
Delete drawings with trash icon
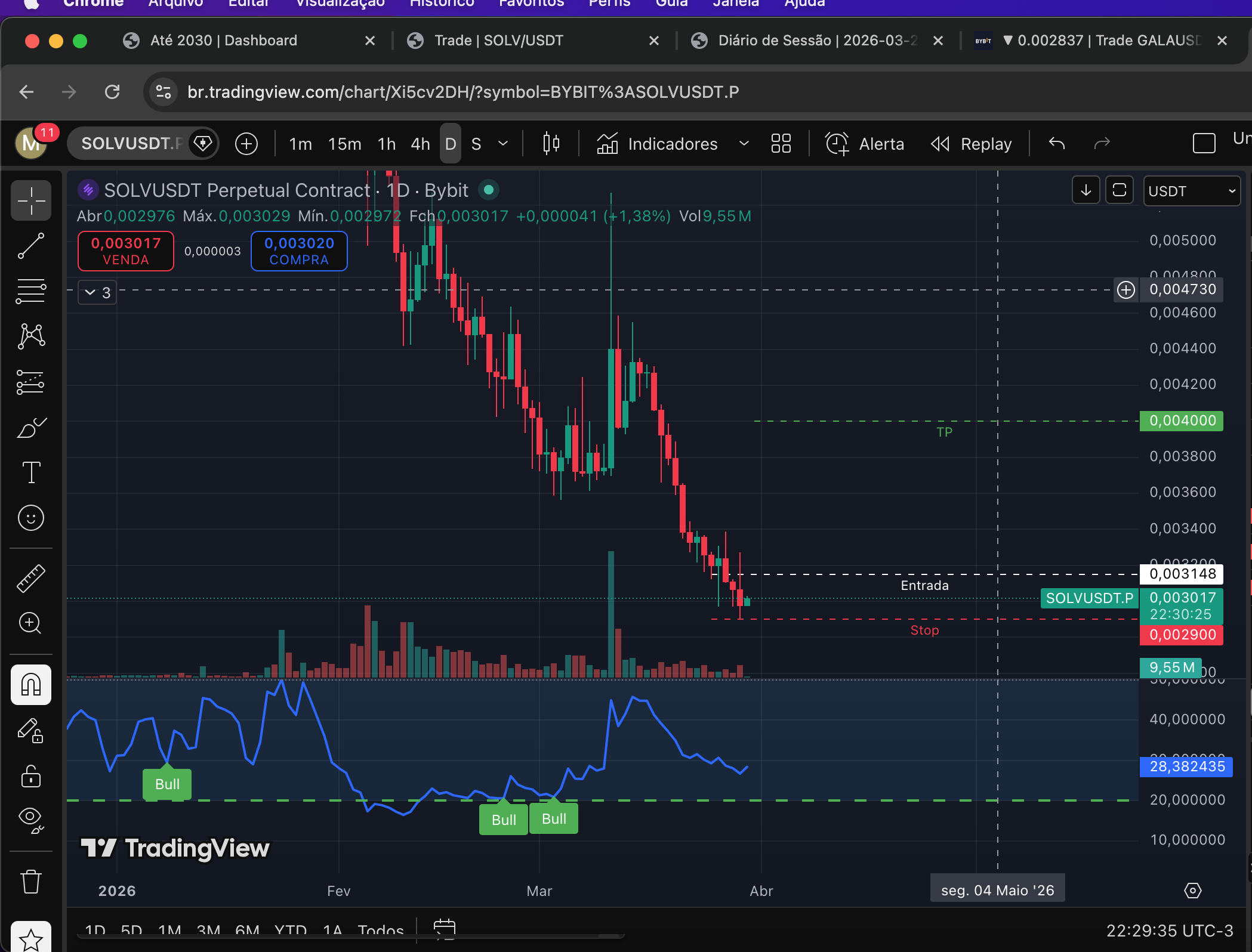(x=31, y=882)
